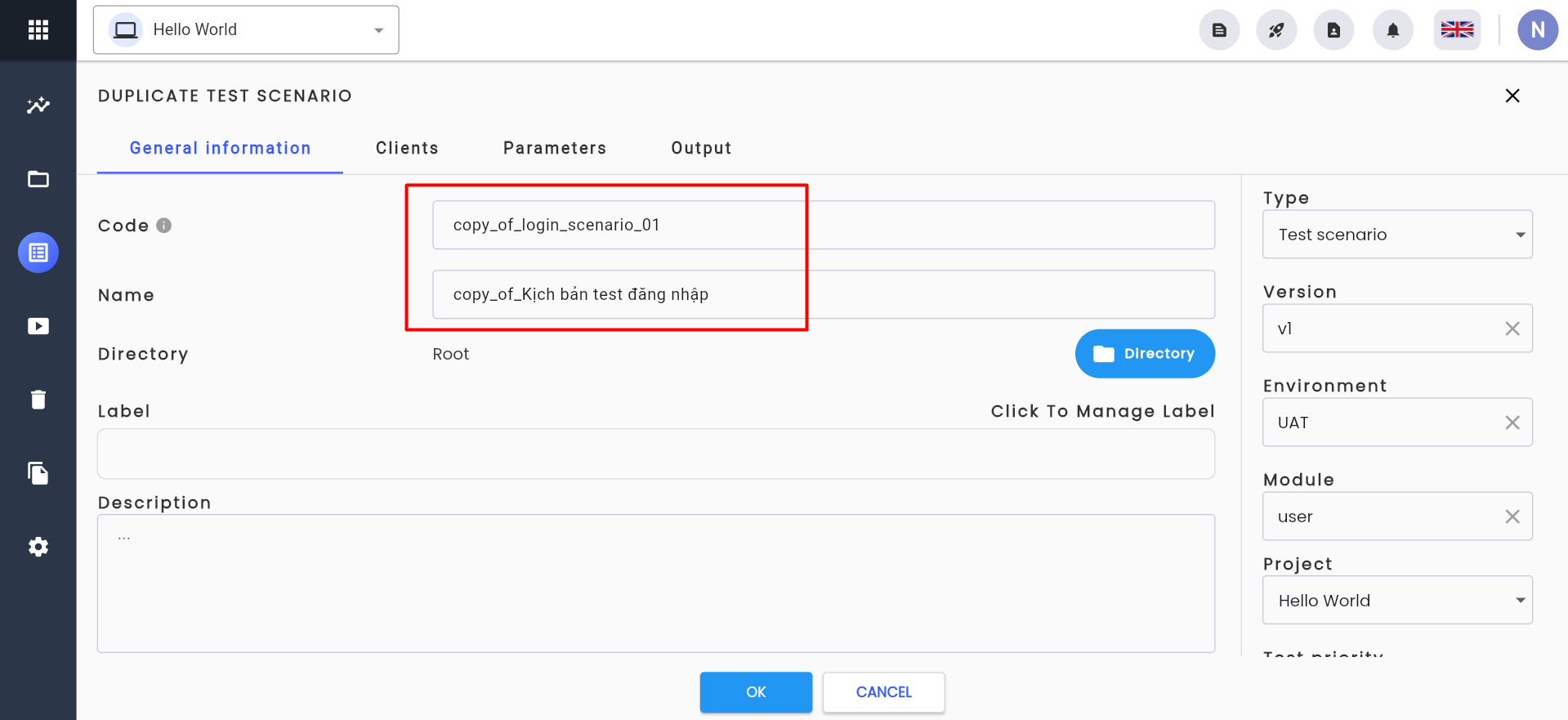Click the rocket icon in top bar
Image resolution: width=1568 pixels, height=720 pixels.
pyautogui.click(x=1276, y=30)
